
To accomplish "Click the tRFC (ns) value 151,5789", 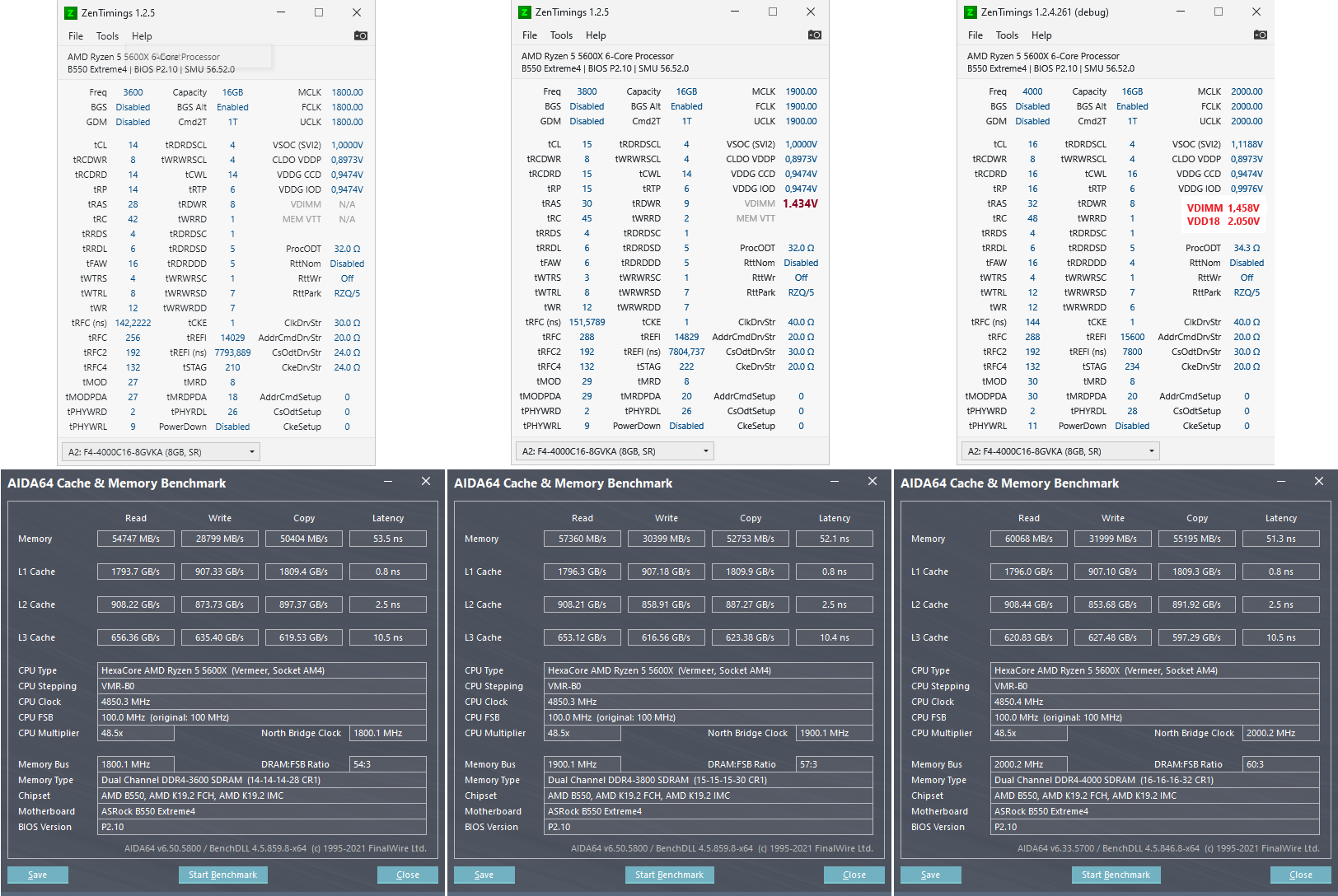I will click(x=587, y=322).
